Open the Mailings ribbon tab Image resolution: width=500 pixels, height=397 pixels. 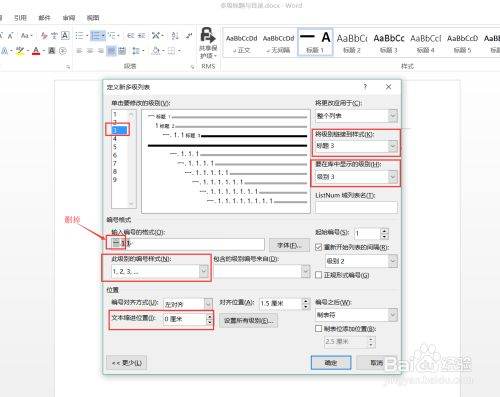[x=44, y=18]
